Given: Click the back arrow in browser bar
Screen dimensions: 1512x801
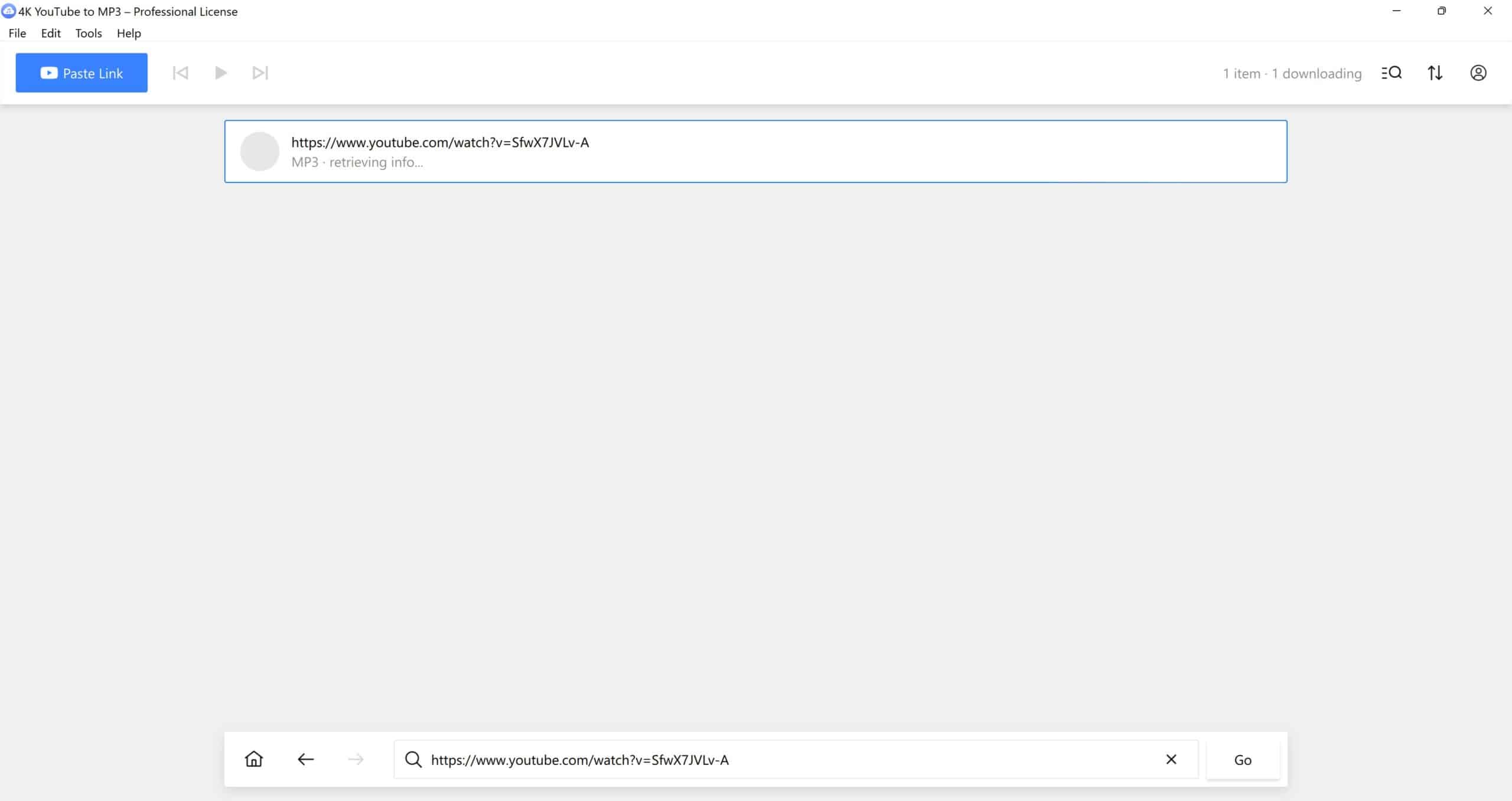Looking at the screenshot, I should (x=305, y=759).
